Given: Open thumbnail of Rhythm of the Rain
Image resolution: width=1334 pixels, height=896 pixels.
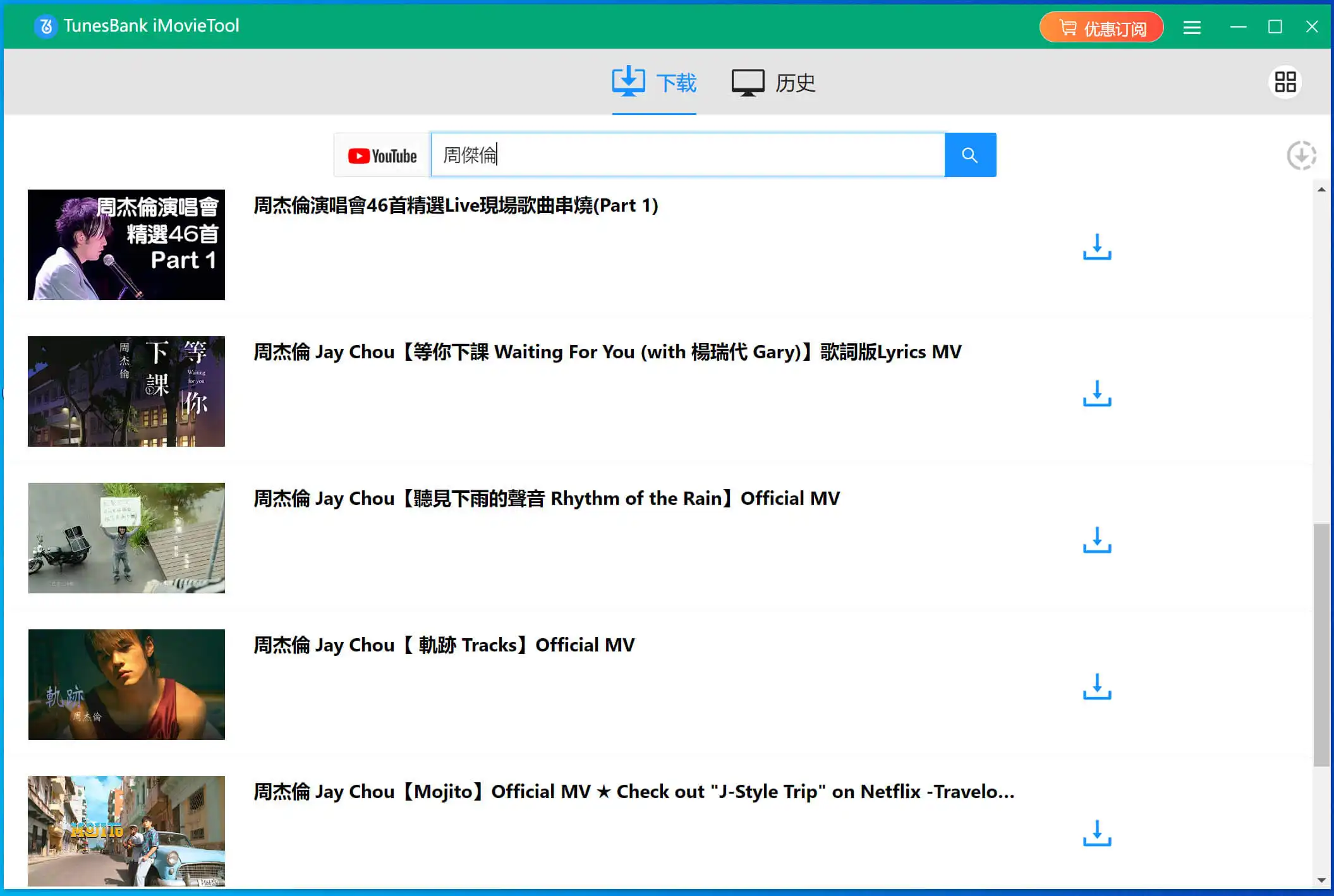Looking at the screenshot, I should tap(126, 538).
